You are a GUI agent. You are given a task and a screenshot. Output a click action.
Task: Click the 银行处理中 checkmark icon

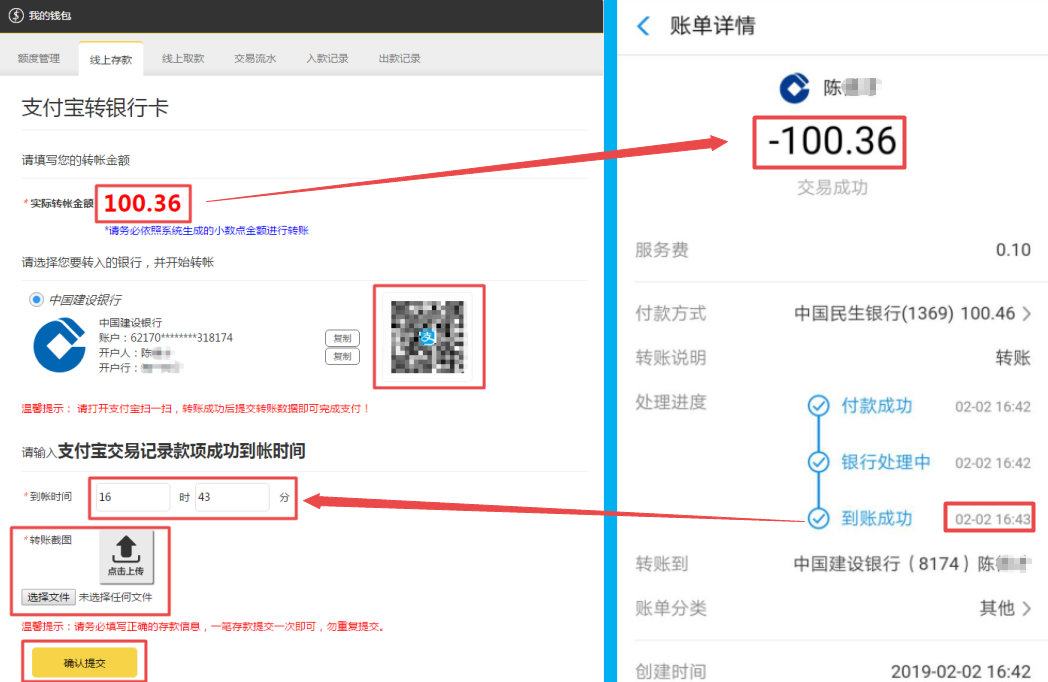(x=819, y=462)
